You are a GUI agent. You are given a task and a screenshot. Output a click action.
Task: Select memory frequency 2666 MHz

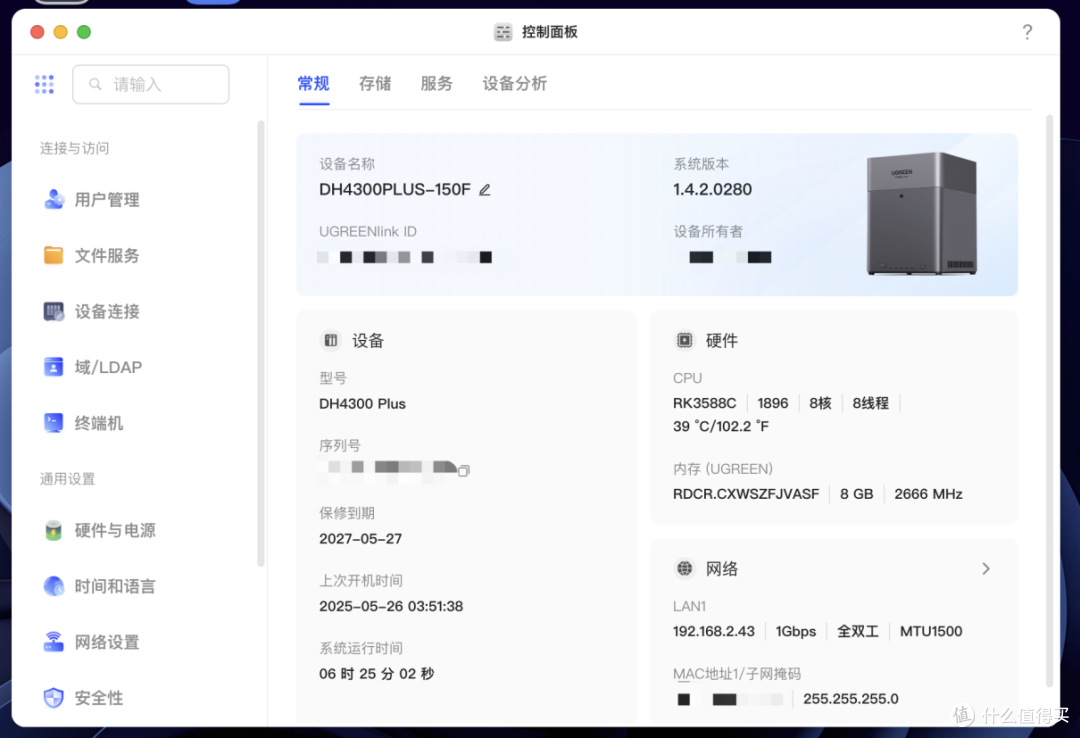click(928, 494)
